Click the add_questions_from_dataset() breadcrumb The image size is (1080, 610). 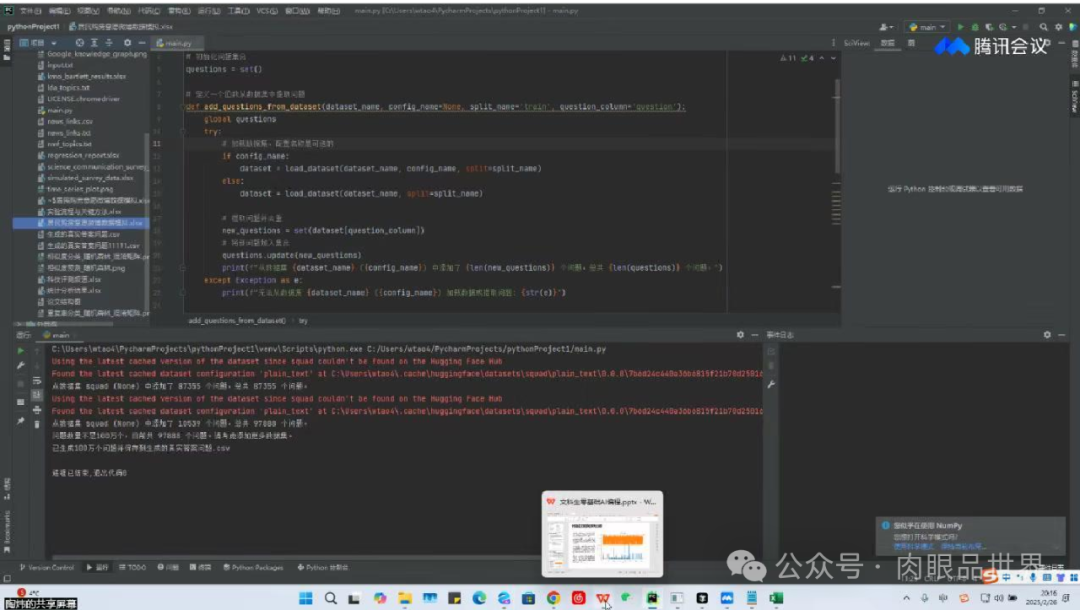click(x=237, y=321)
